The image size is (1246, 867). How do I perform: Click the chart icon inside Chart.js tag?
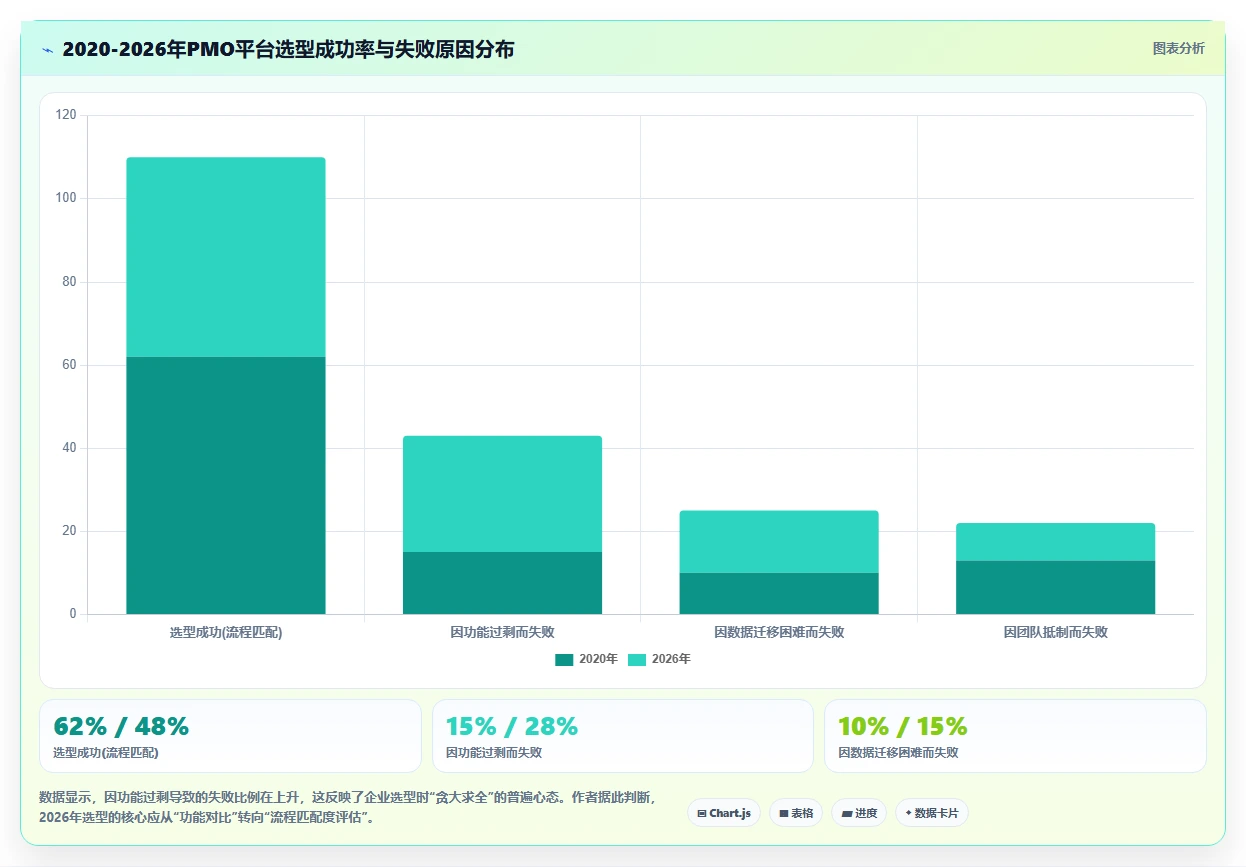tap(702, 813)
